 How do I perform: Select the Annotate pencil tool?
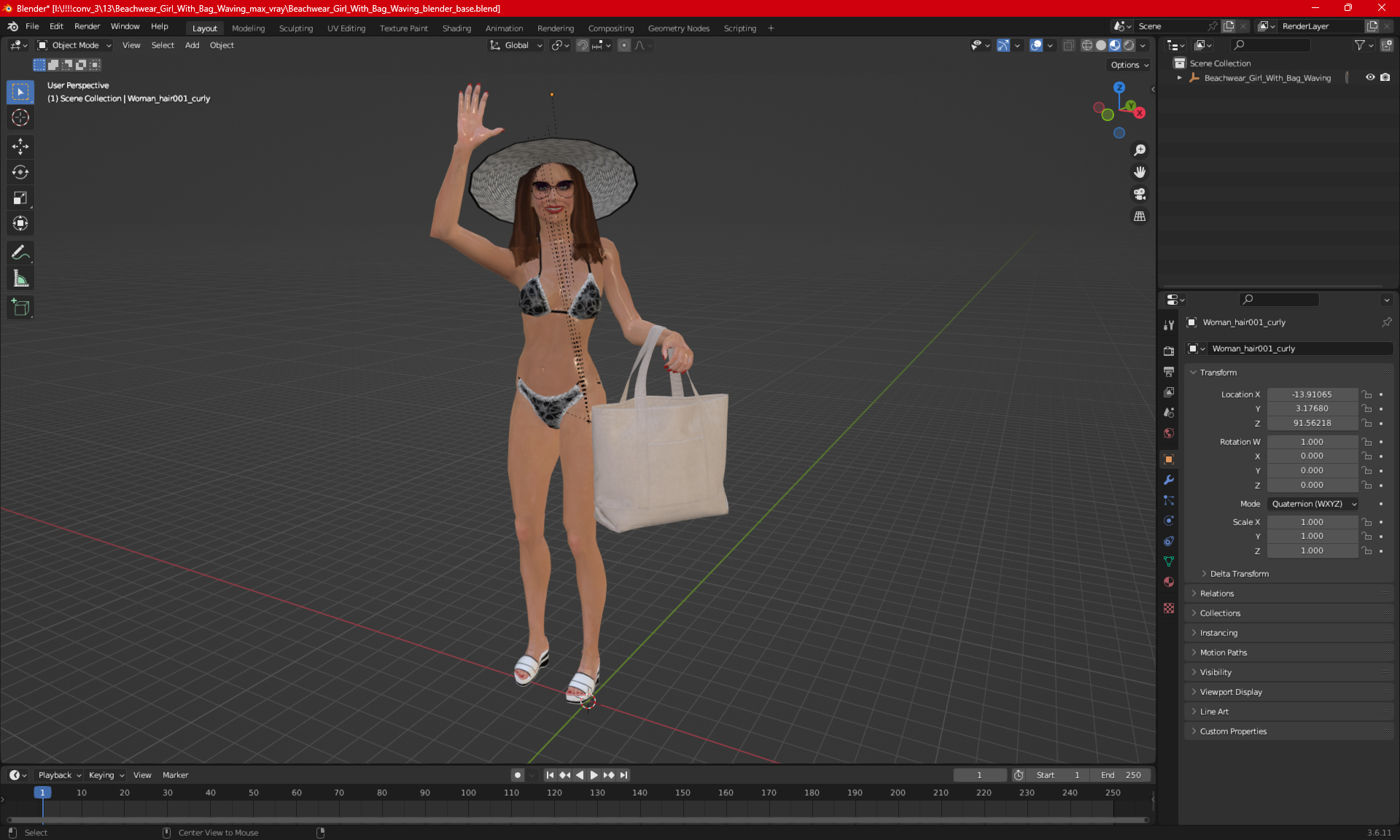coord(20,253)
